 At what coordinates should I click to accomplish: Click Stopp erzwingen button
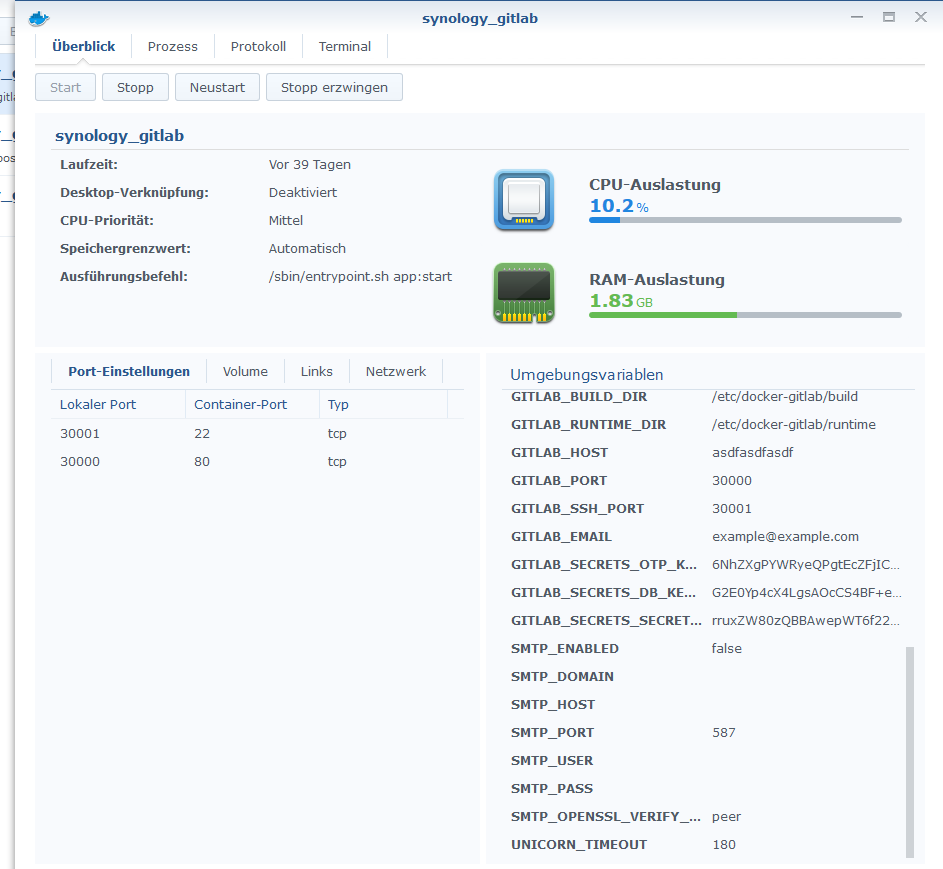pyautogui.click(x=334, y=87)
